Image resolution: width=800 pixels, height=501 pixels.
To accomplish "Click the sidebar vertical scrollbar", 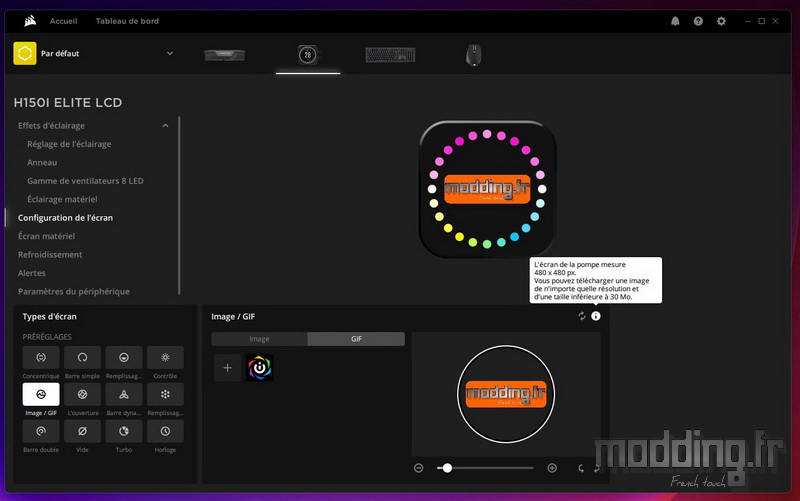I will pyautogui.click(x=179, y=205).
